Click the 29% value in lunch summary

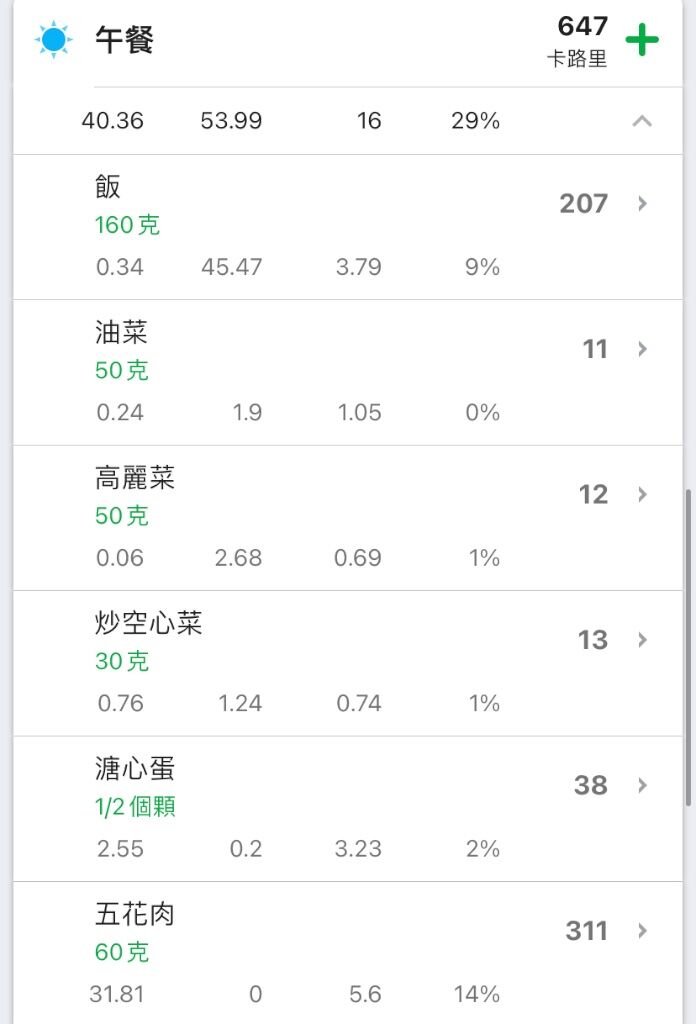tap(475, 121)
